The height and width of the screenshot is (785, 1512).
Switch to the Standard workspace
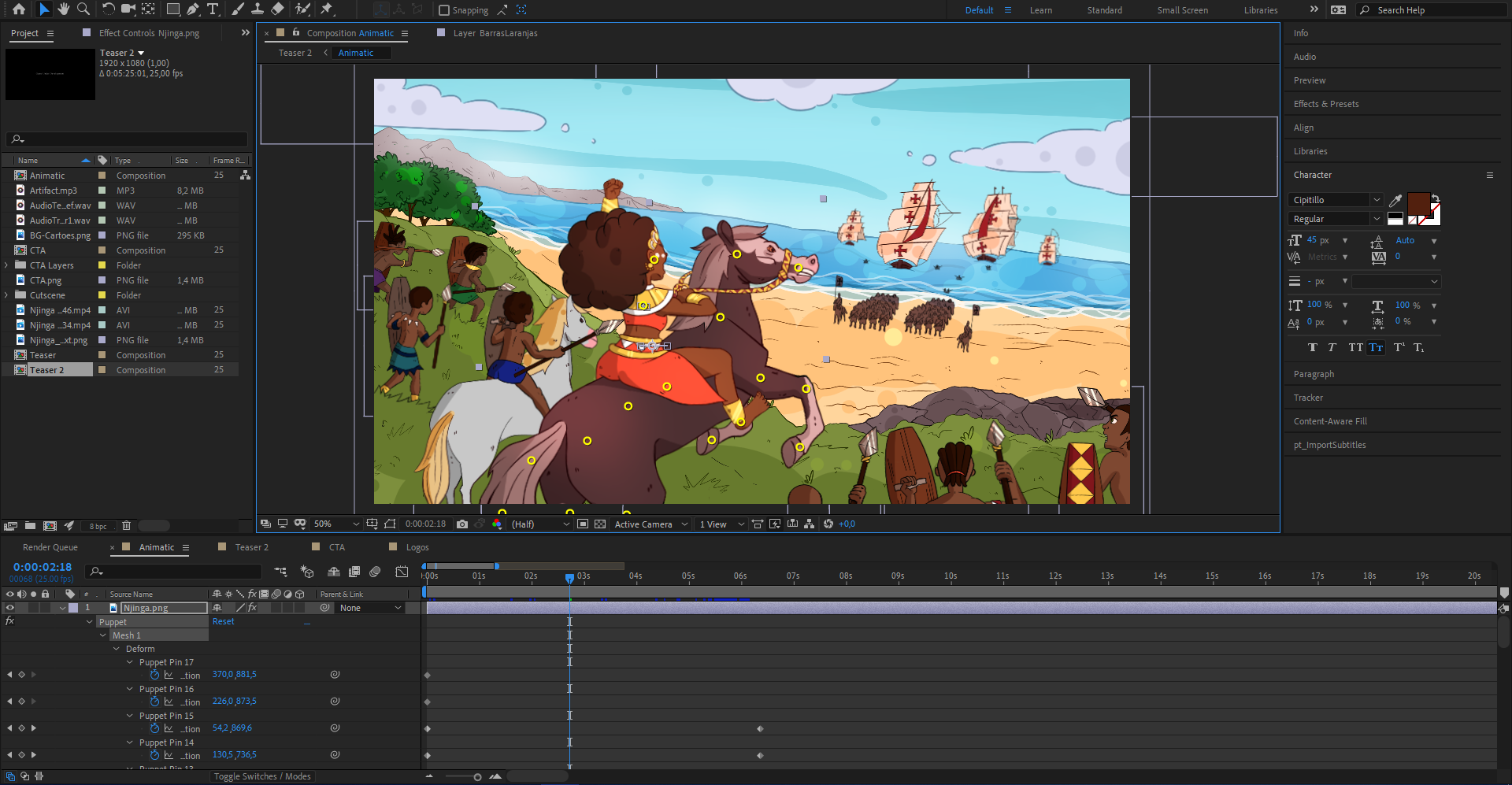[1104, 10]
